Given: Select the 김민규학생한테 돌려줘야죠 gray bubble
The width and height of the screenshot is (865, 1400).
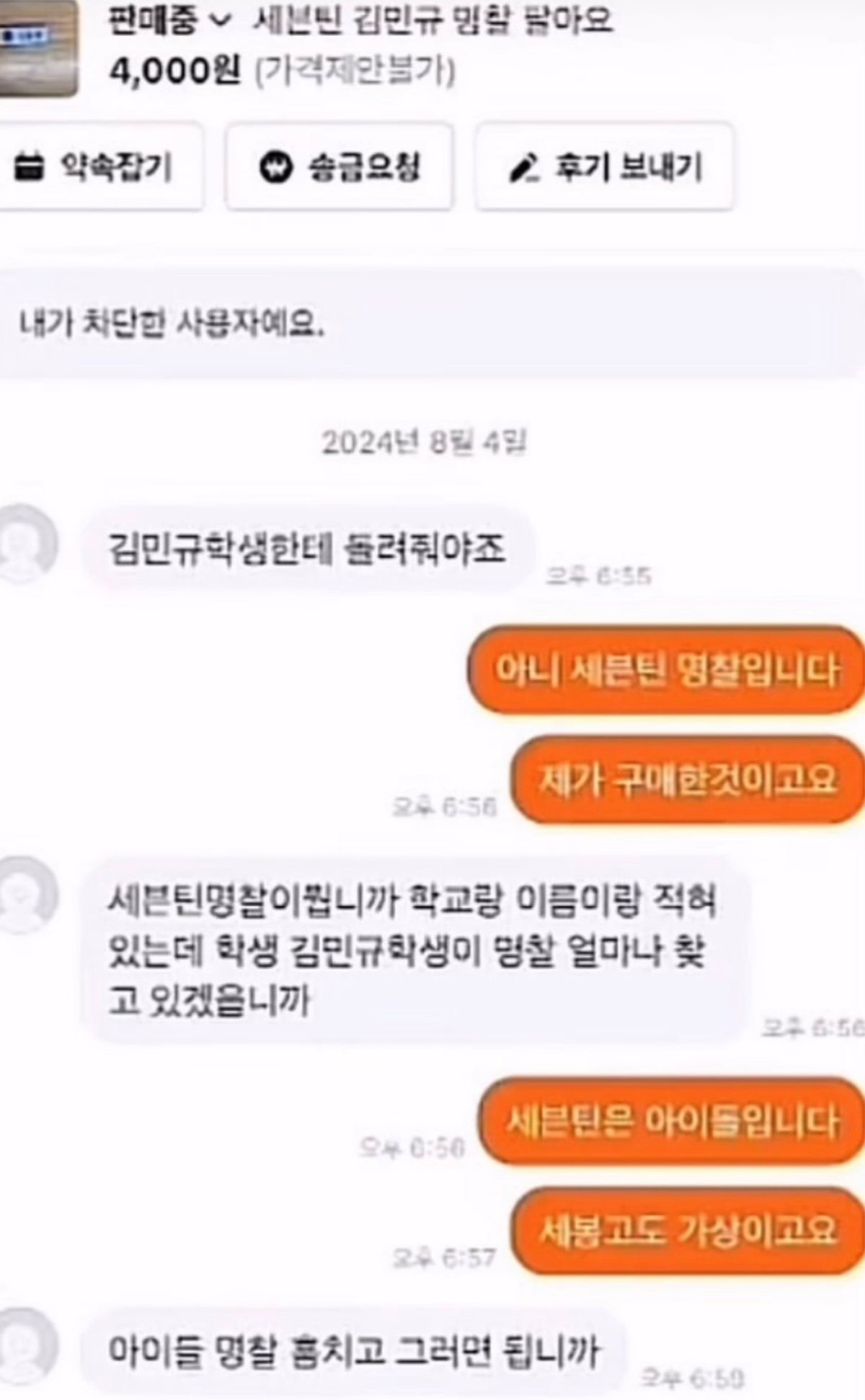Looking at the screenshot, I should click(x=308, y=549).
